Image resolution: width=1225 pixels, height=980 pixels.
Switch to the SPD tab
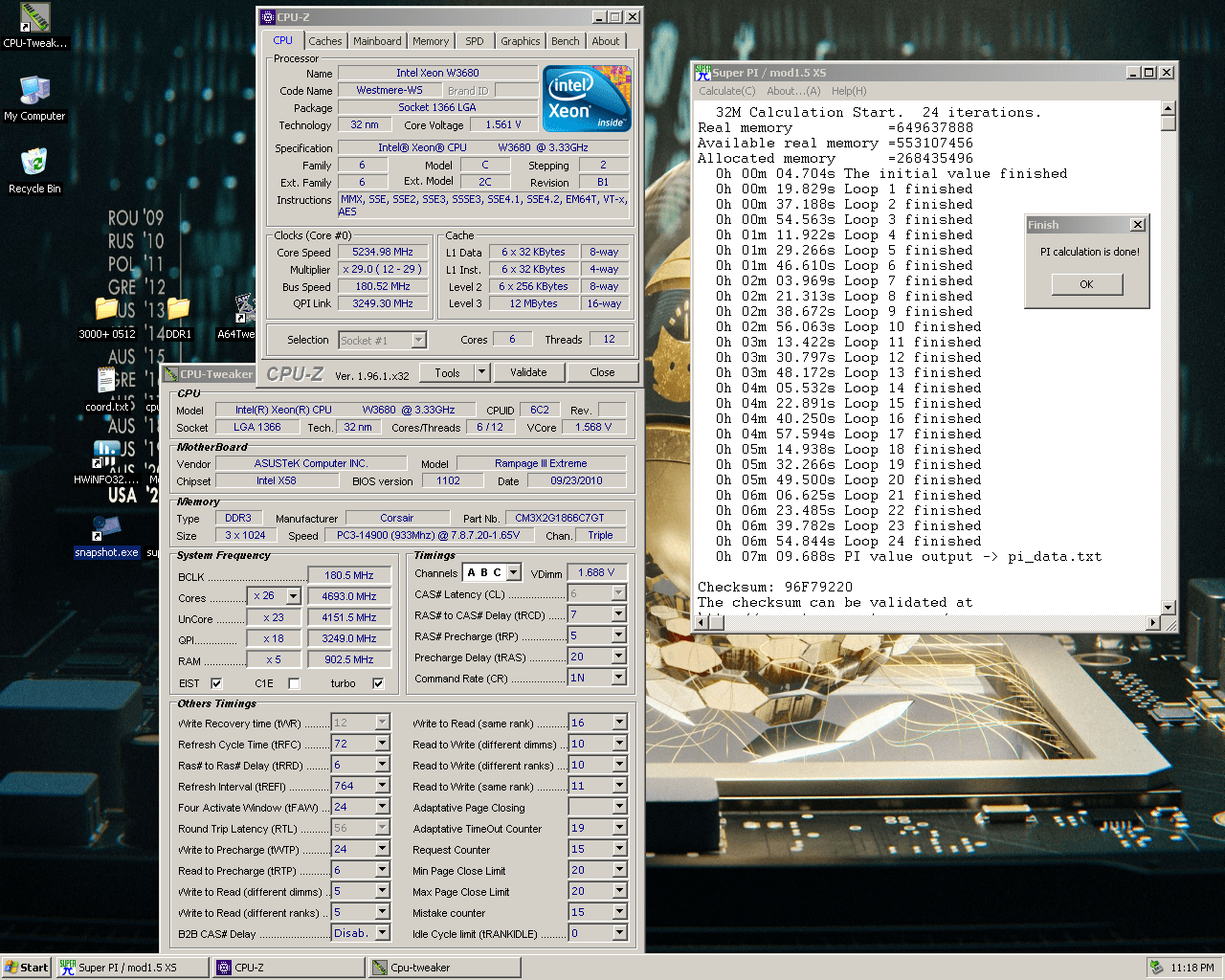pyautogui.click(x=475, y=41)
